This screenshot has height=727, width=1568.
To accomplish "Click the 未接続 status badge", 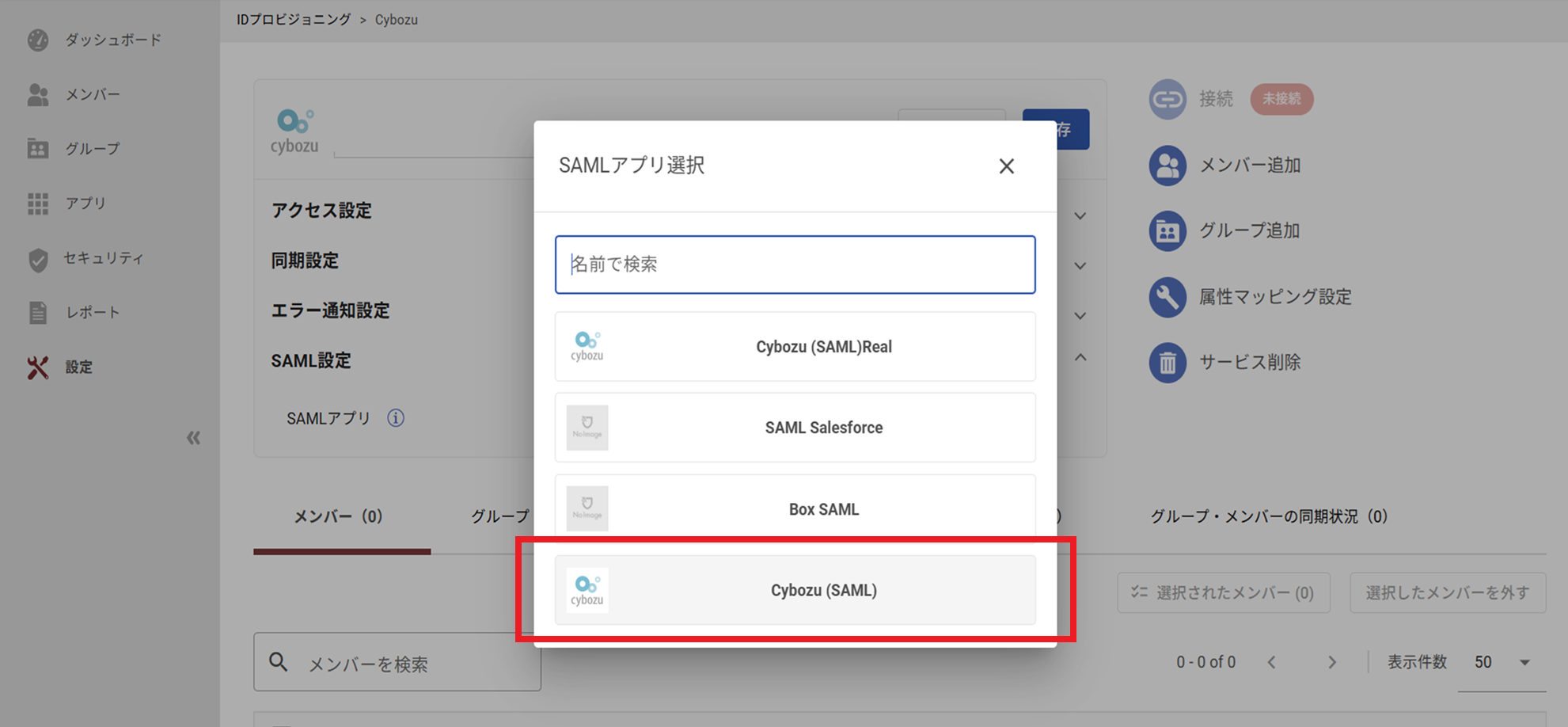I will click(1281, 99).
